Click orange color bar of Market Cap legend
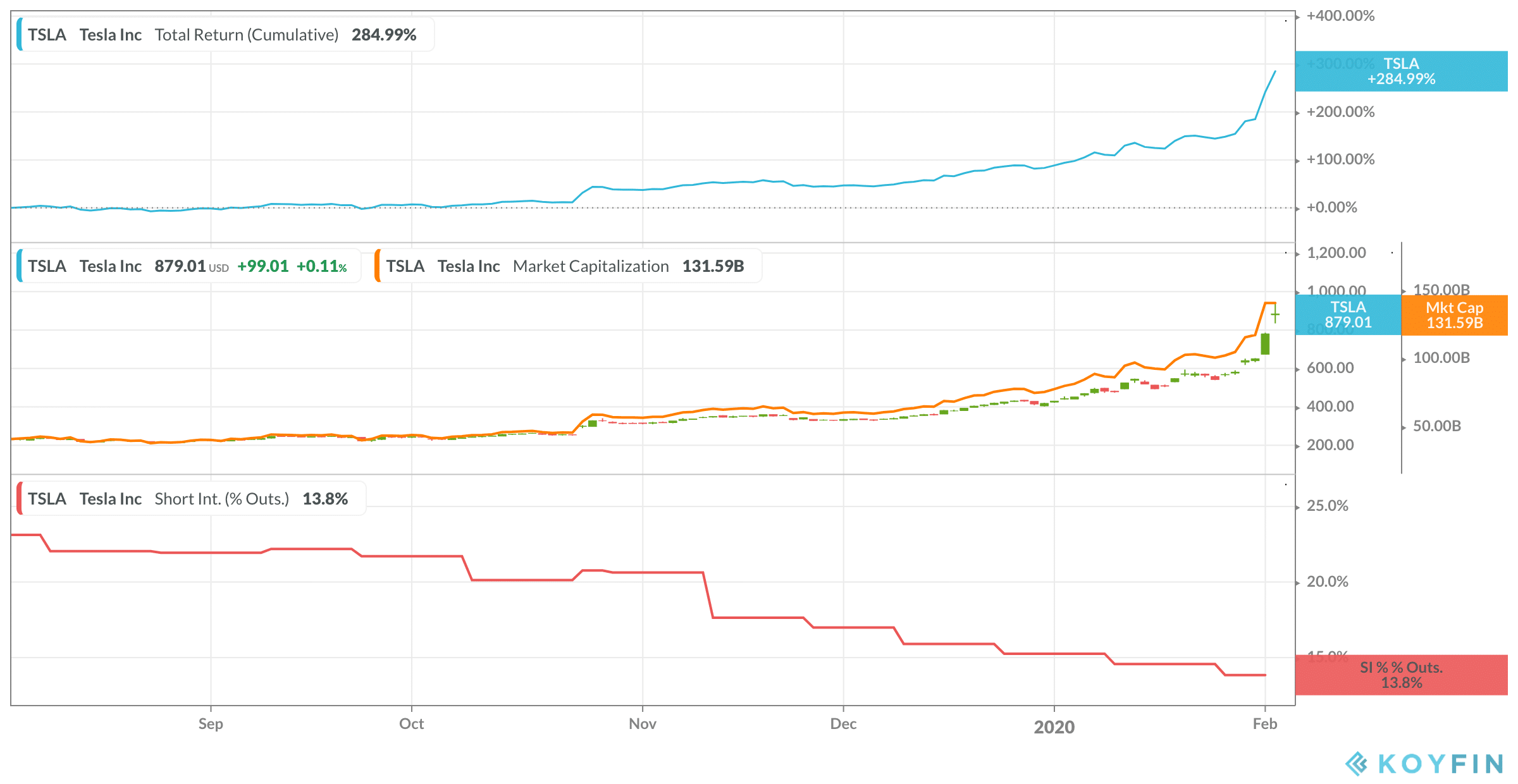Image resolution: width=1518 pixels, height=784 pixels. (x=378, y=266)
